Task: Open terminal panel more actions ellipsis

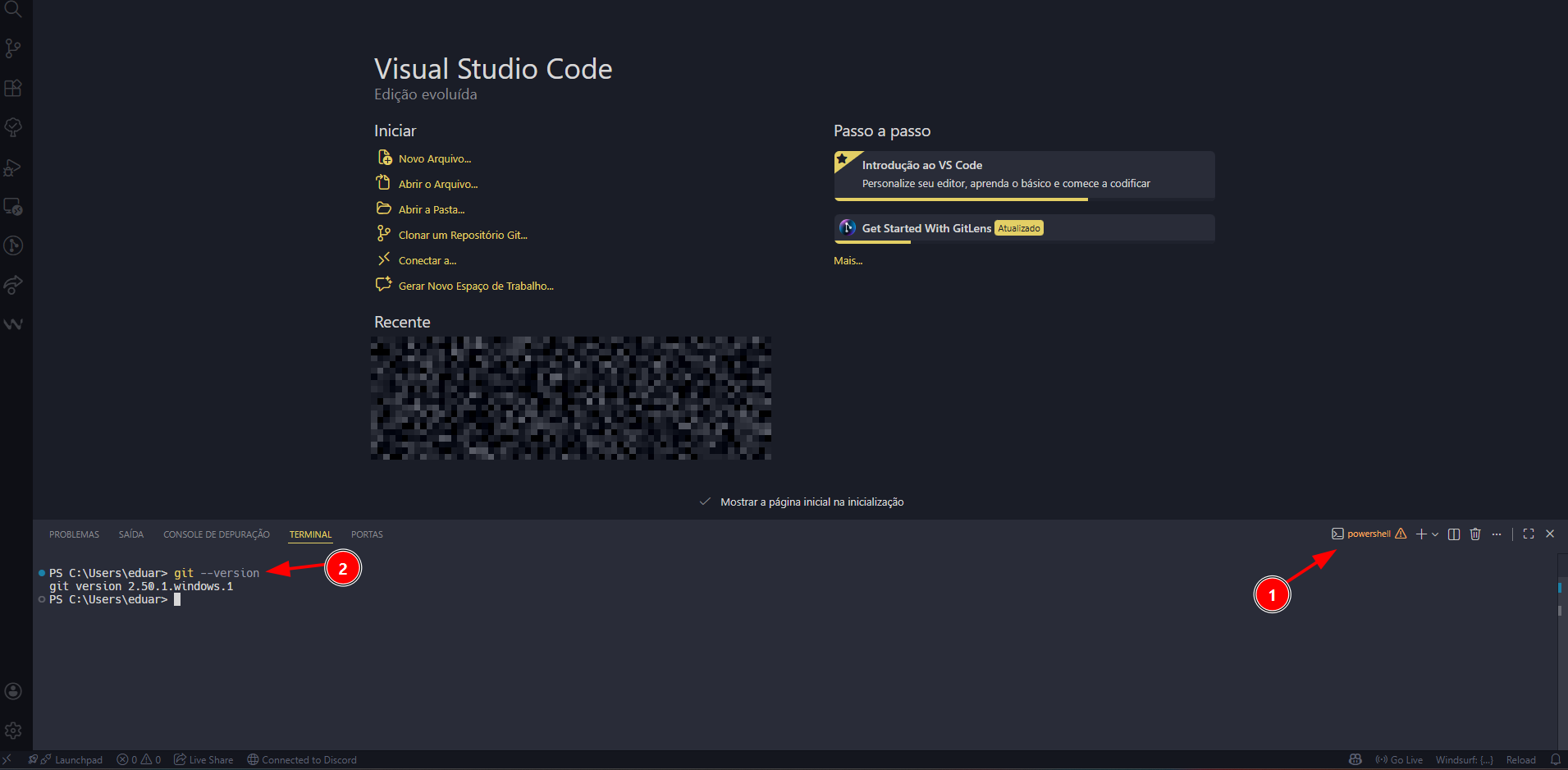Action: [x=1497, y=534]
